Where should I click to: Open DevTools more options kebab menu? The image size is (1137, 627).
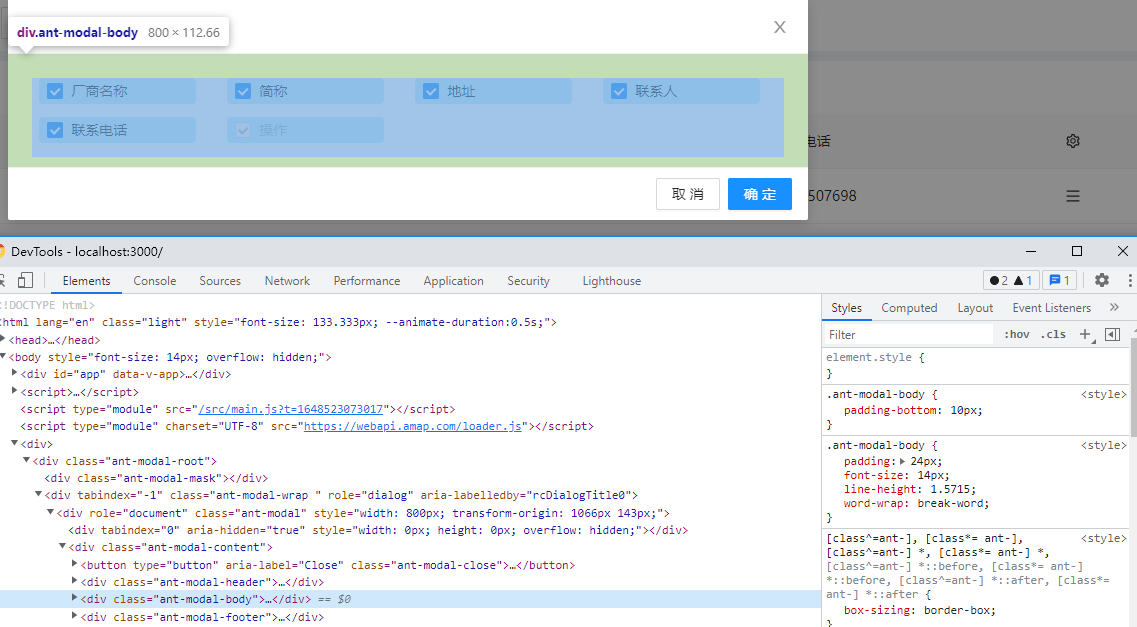click(x=1130, y=281)
